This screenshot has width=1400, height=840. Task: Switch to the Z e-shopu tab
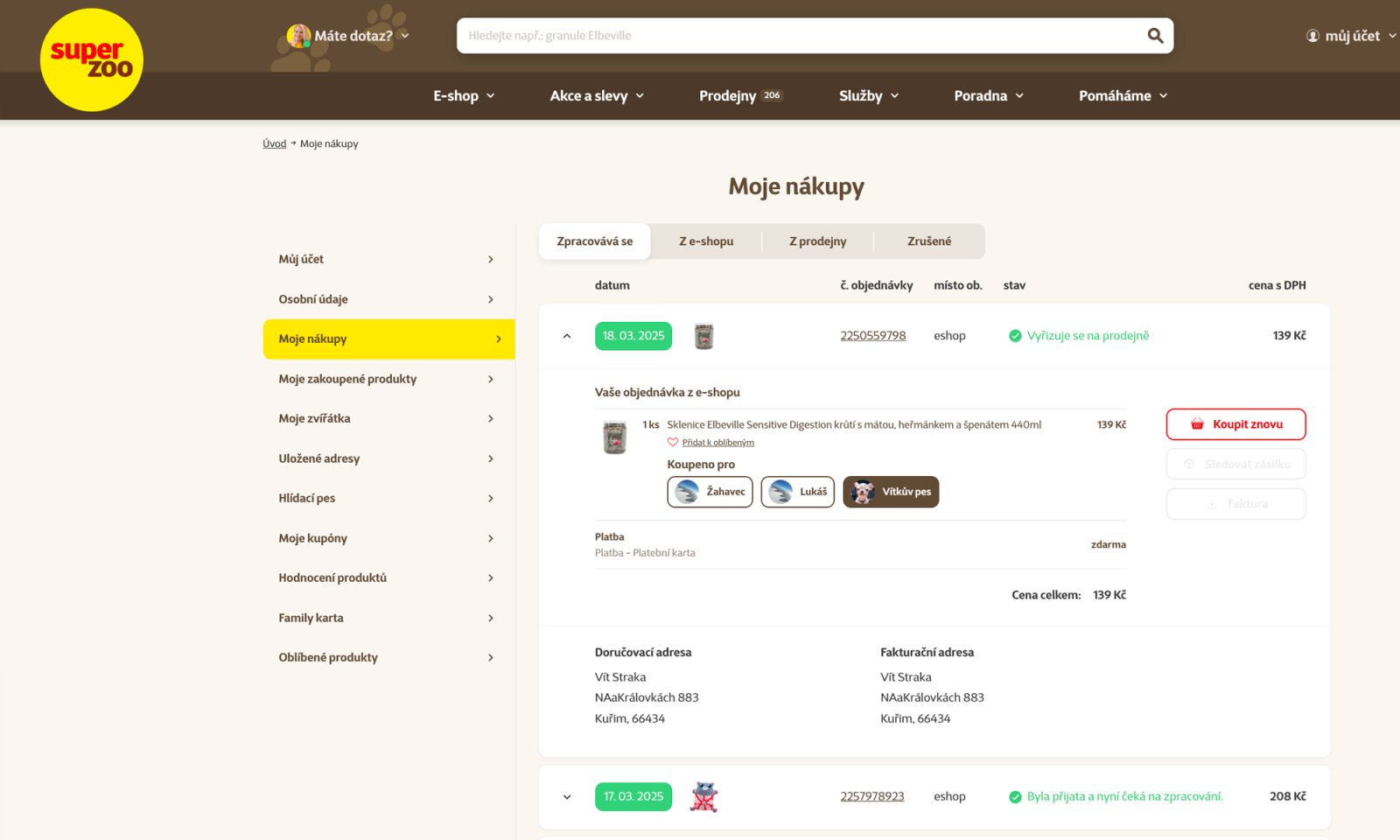pyautogui.click(x=706, y=241)
